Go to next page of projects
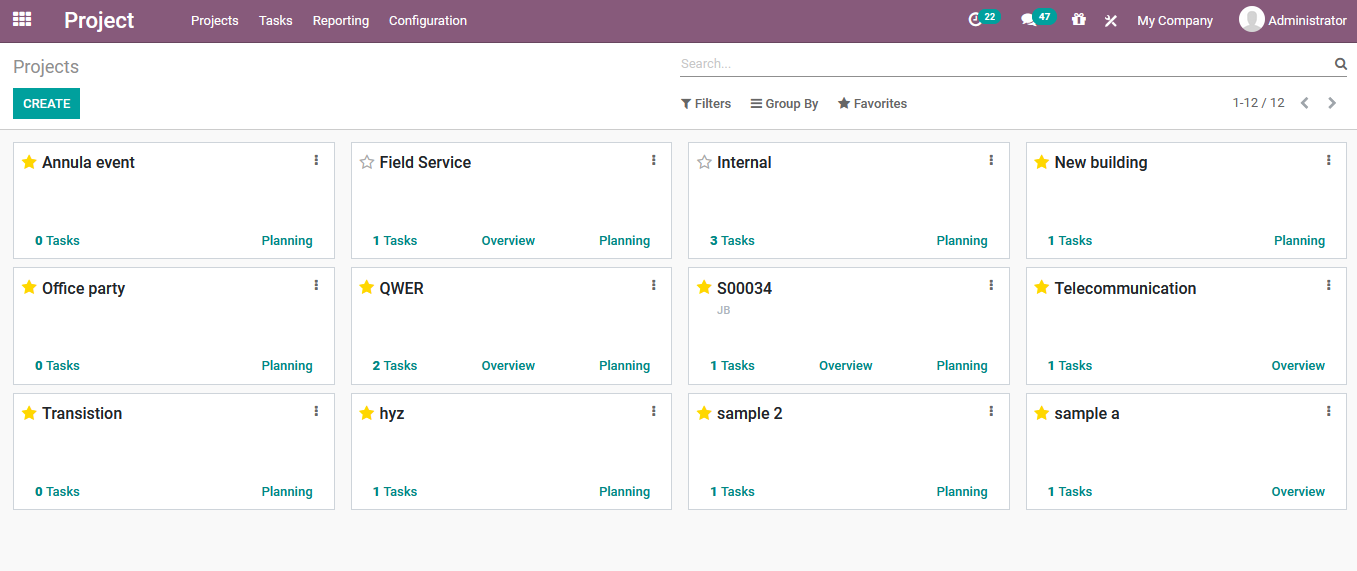Screen dimensions: 1357x571 pyautogui.click(x=1332, y=103)
